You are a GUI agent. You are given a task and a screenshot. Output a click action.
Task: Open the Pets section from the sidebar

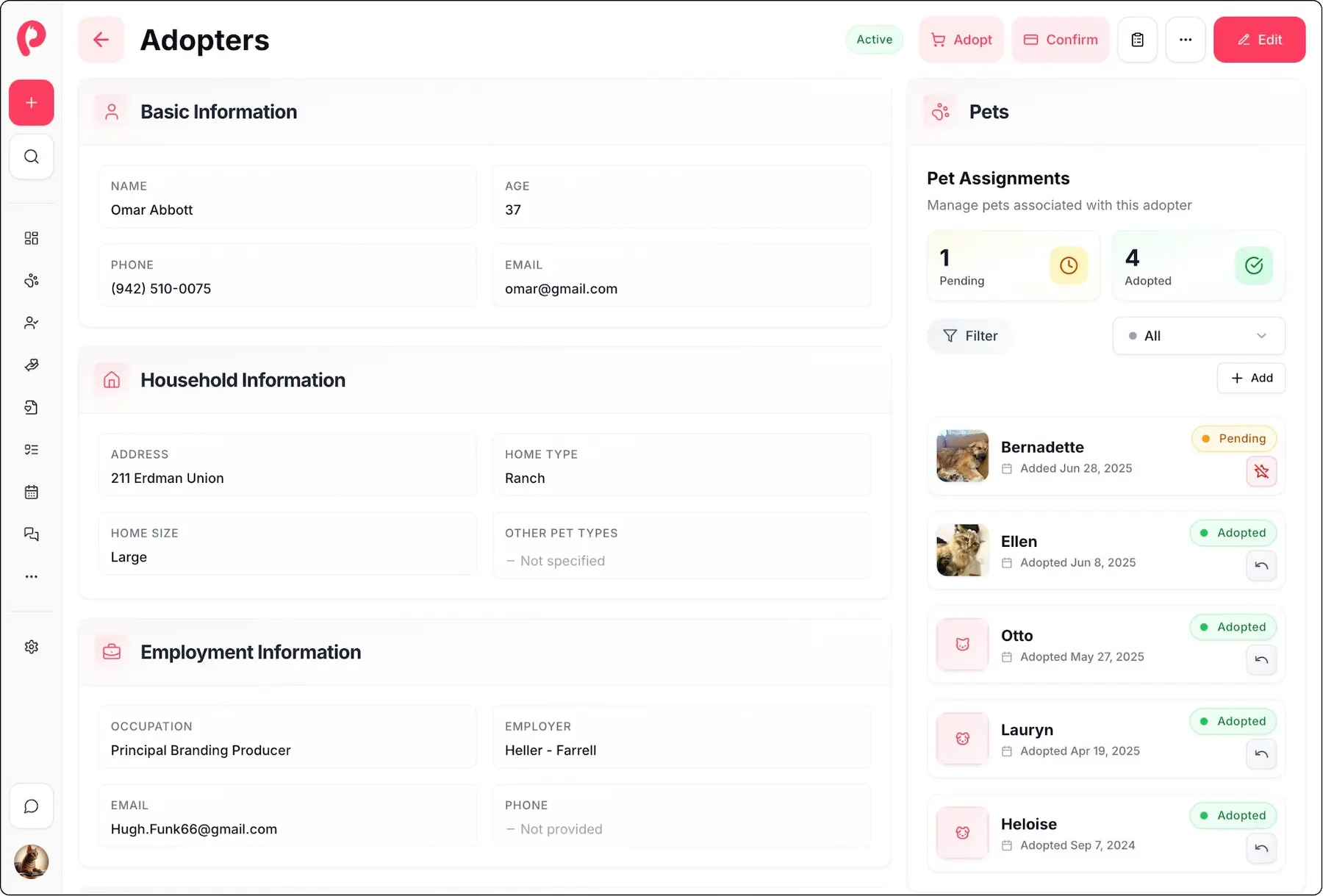[x=31, y=280]
